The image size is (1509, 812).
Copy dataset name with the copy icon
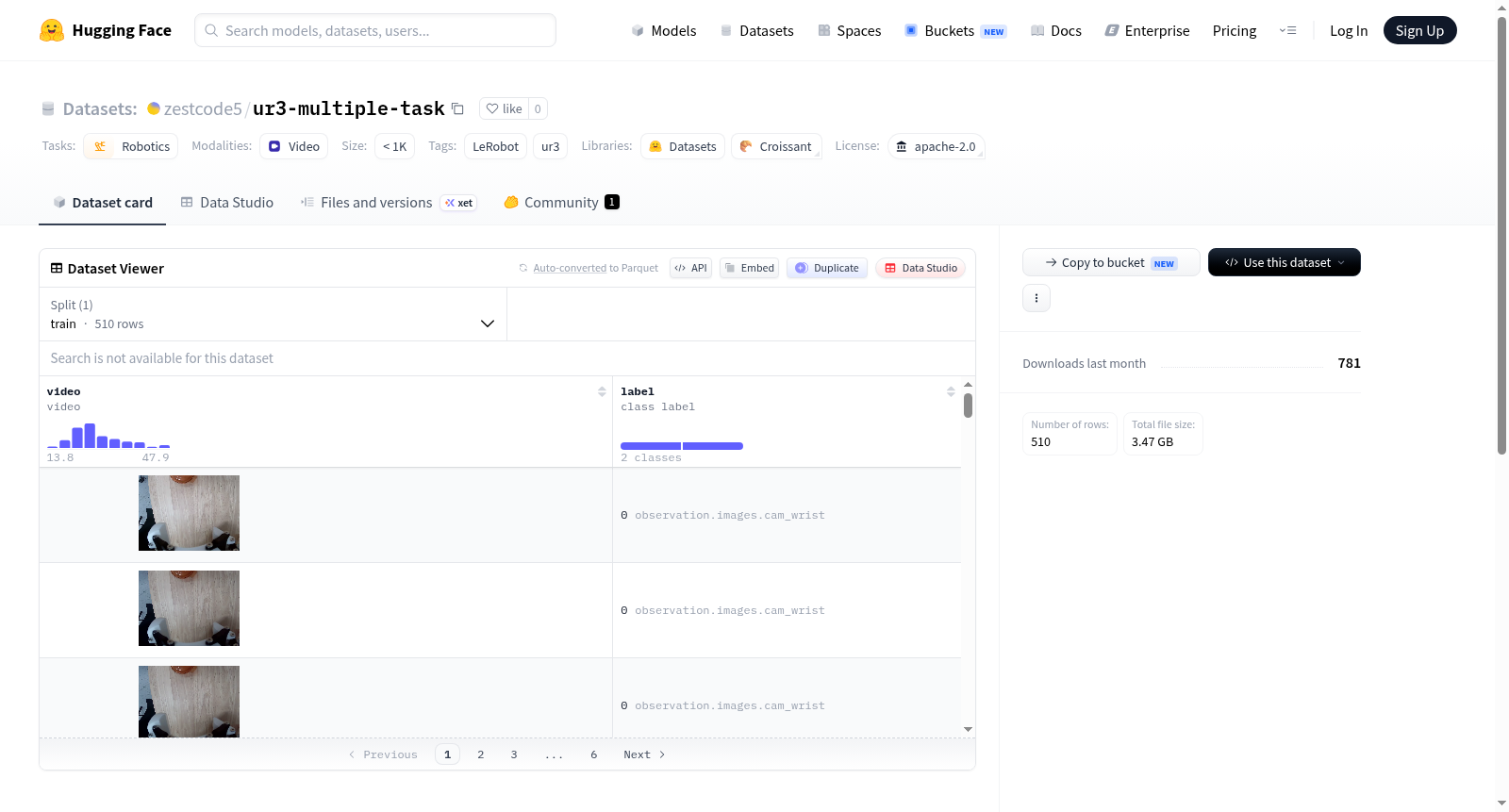(x=457, y=108)
